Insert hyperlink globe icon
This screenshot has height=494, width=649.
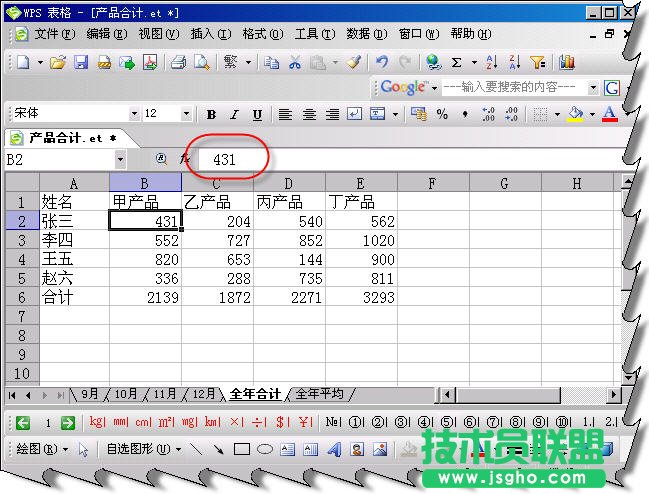433,62
